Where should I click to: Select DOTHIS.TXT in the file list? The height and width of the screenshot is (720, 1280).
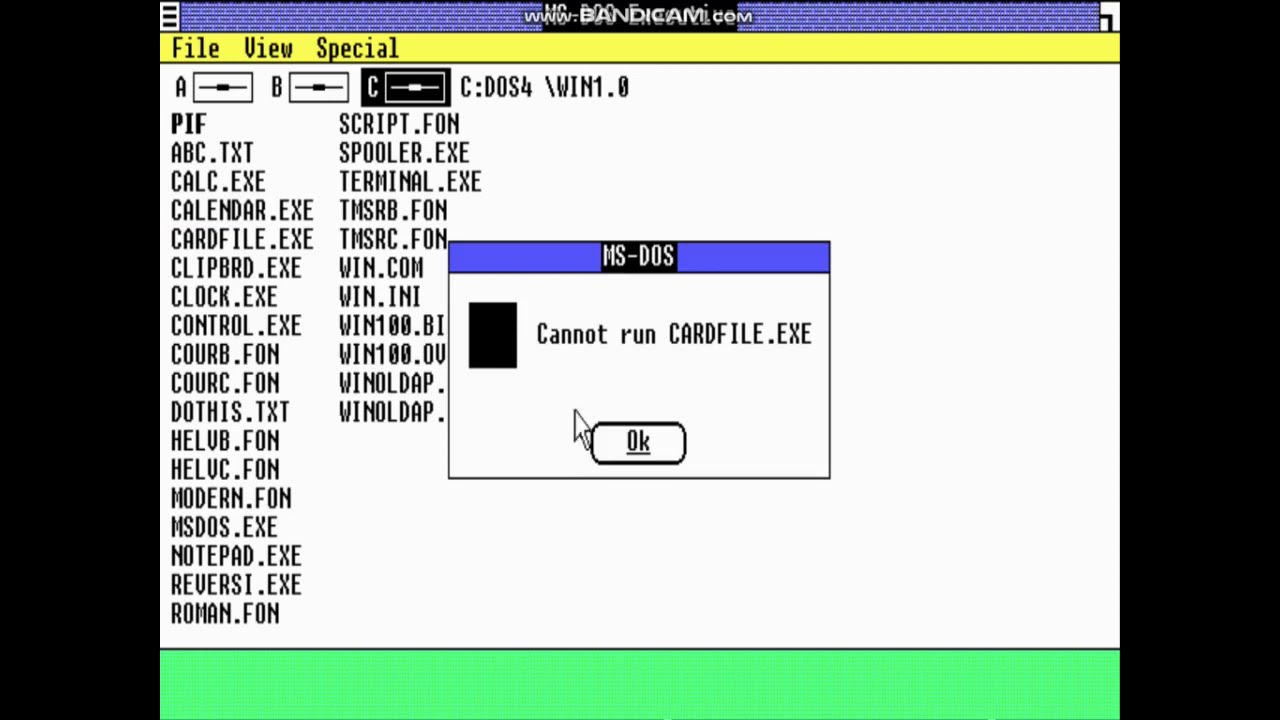click(x=230, y=413)
